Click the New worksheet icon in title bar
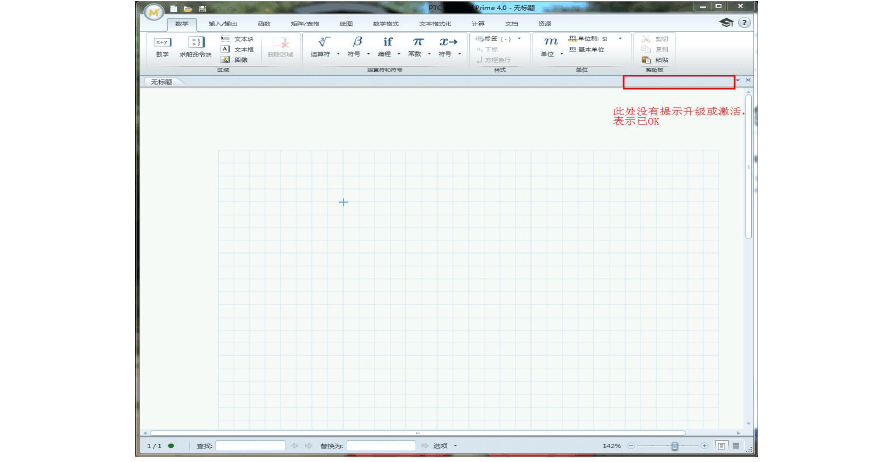 [174, 9]
